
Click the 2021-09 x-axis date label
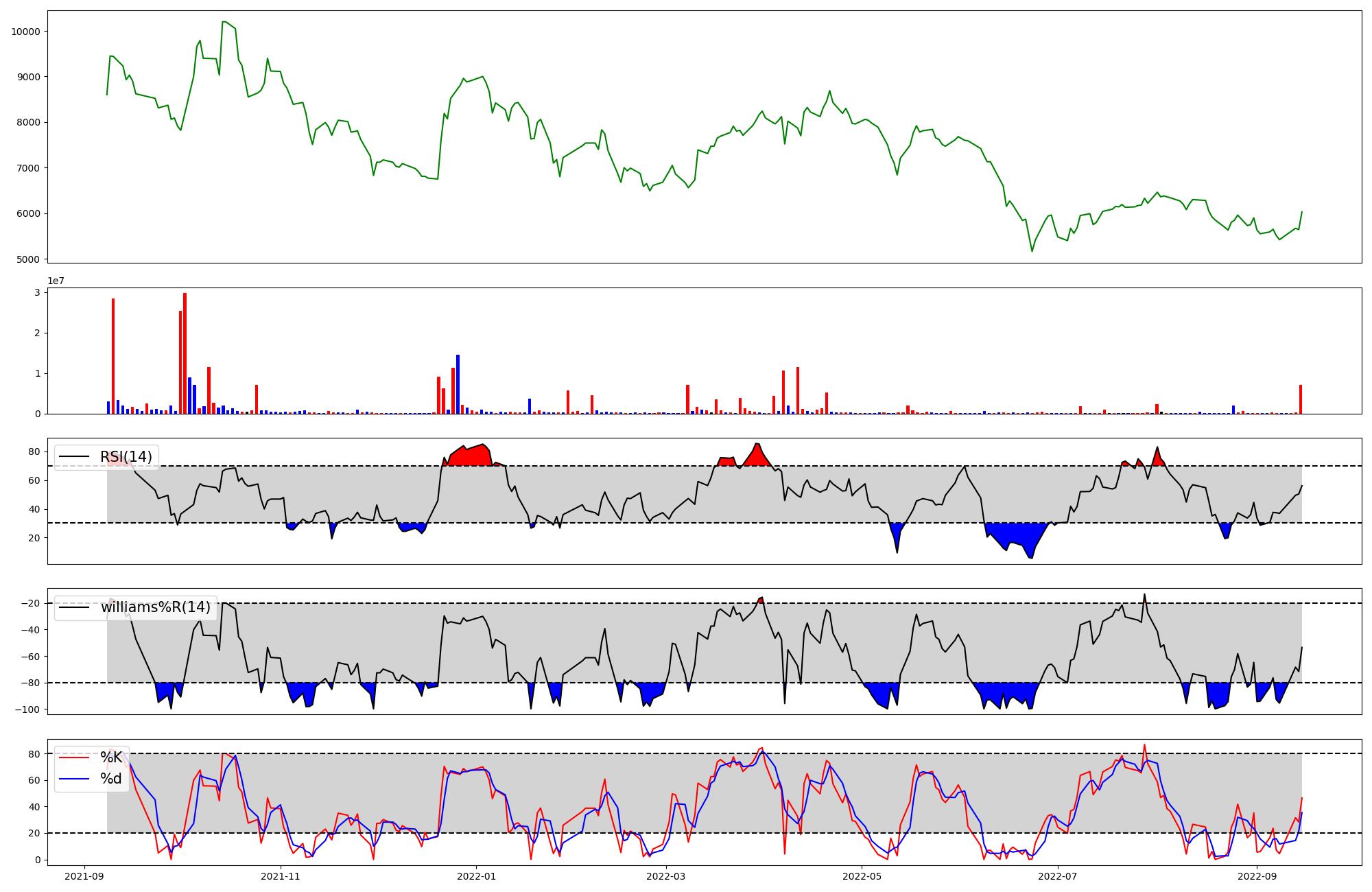tap(85, 876)
